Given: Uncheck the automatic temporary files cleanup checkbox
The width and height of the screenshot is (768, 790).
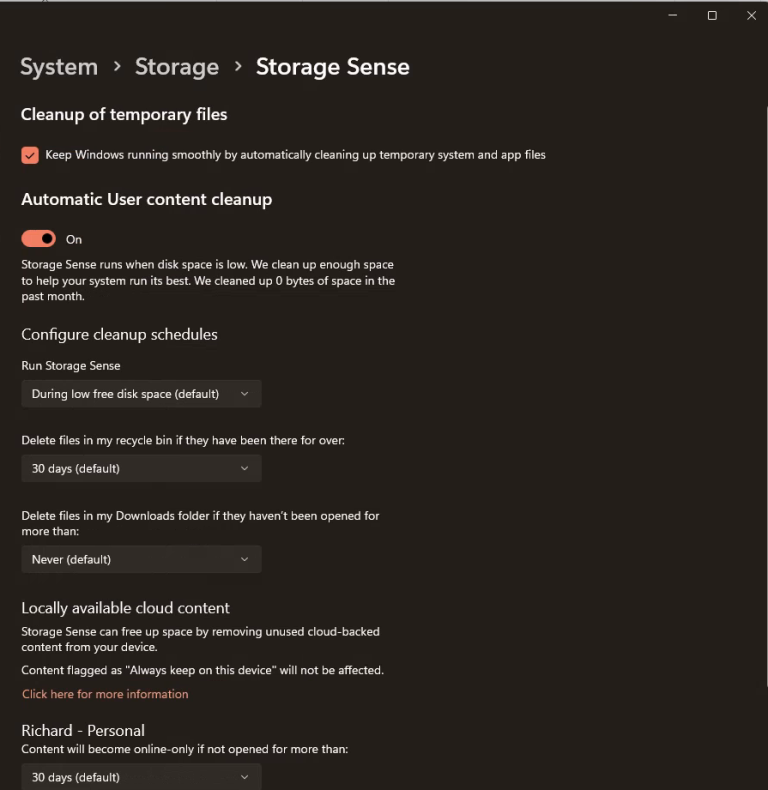Looking at the screenshot, I should click(30, 155).
